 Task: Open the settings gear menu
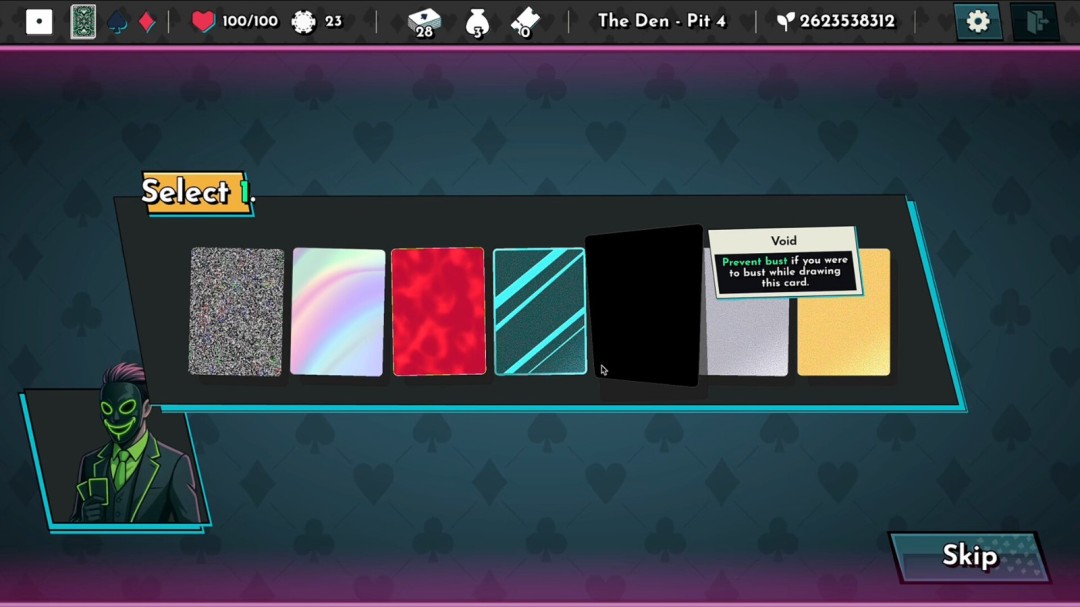pos(977,22)
